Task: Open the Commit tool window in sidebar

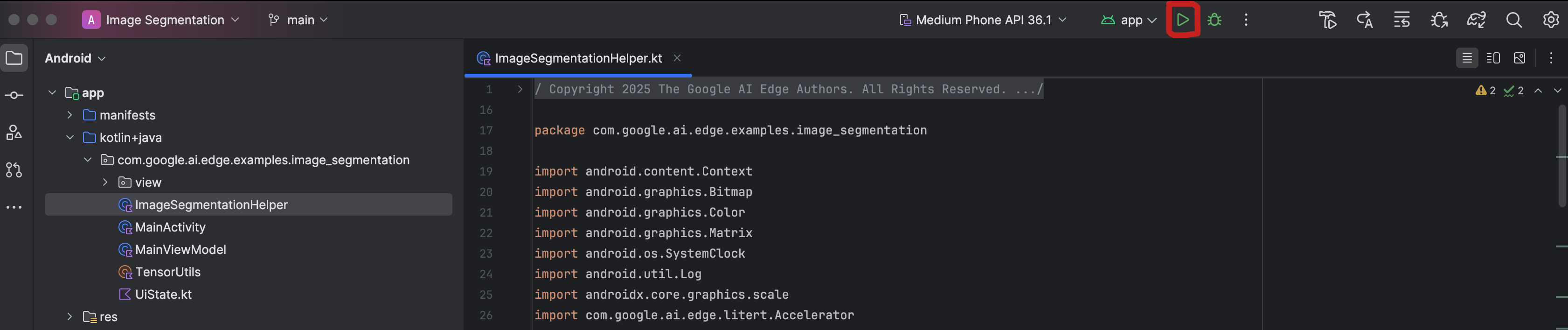Action: pyautogui.click(x=14, y=96)
